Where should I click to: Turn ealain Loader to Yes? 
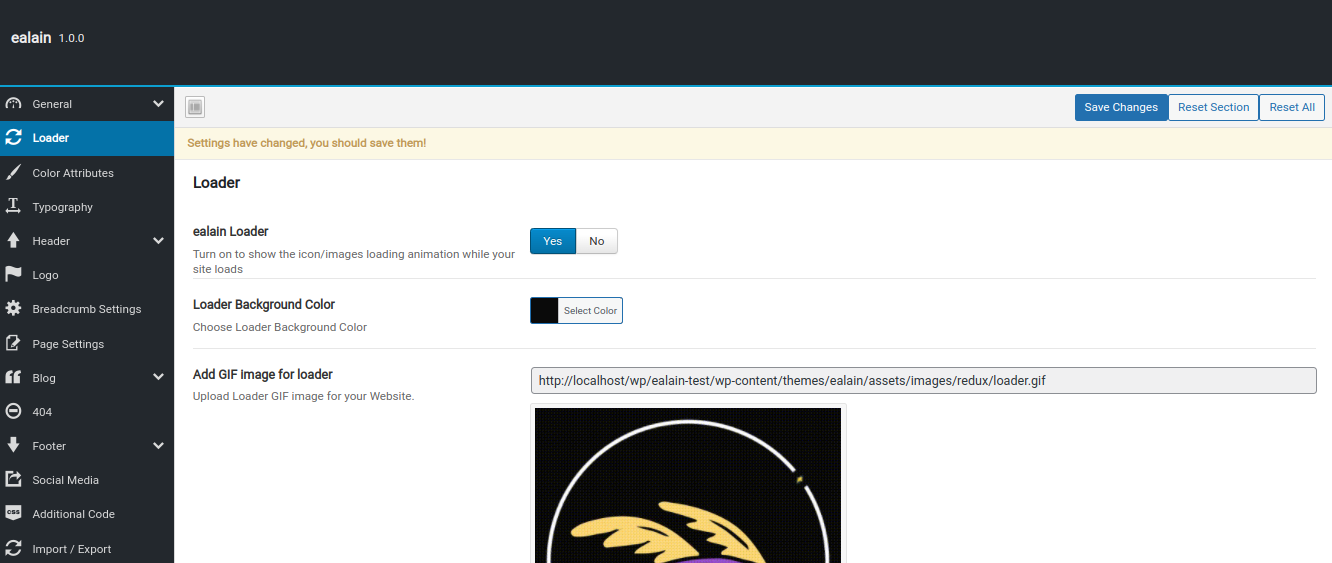coord(553,241)
